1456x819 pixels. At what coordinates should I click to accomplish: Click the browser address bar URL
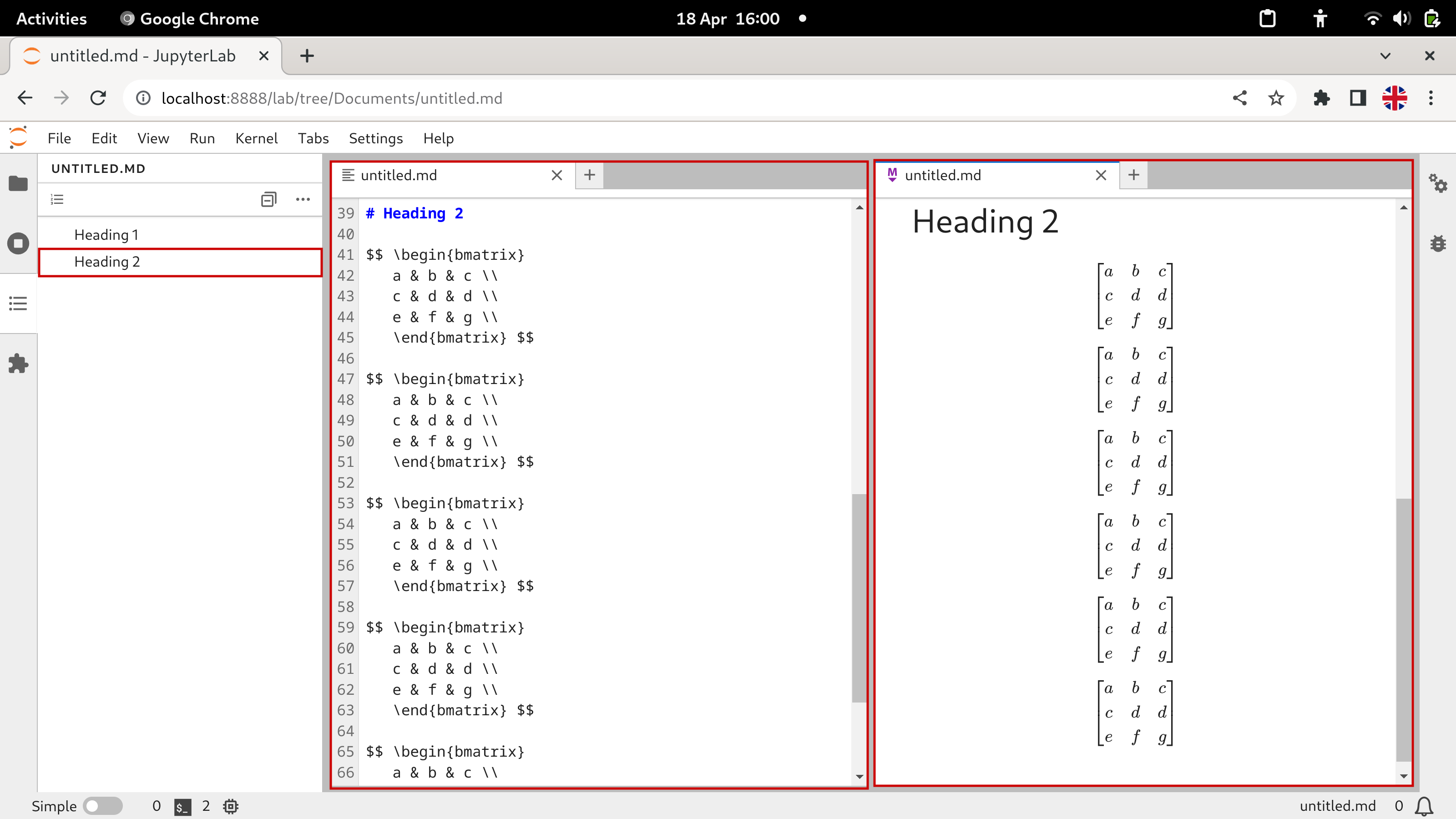tap(332, 98)
